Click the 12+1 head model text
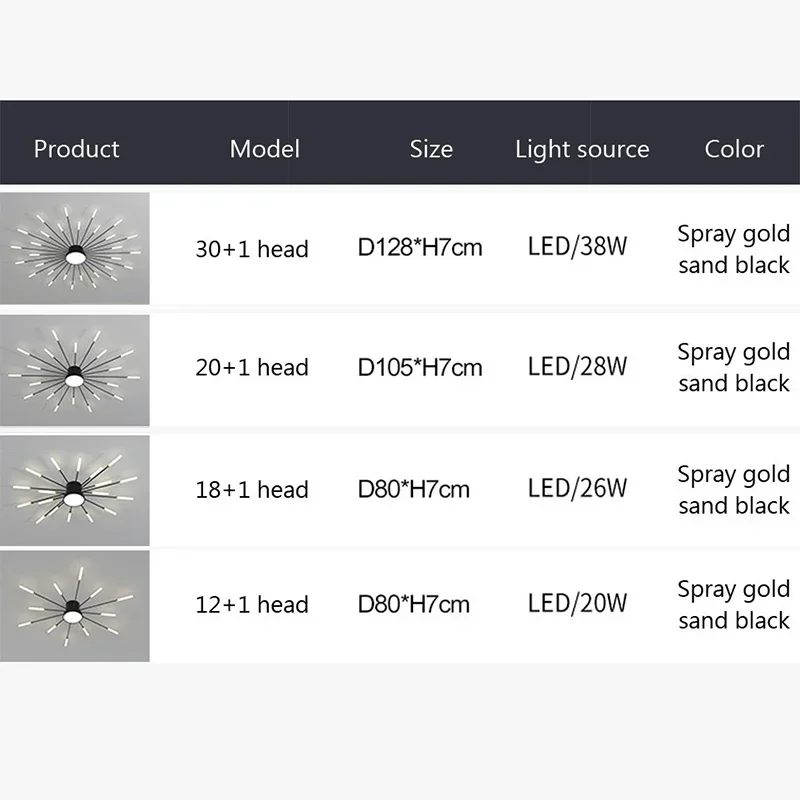This screenshot has width=800, height=800. tap(252, 605)
